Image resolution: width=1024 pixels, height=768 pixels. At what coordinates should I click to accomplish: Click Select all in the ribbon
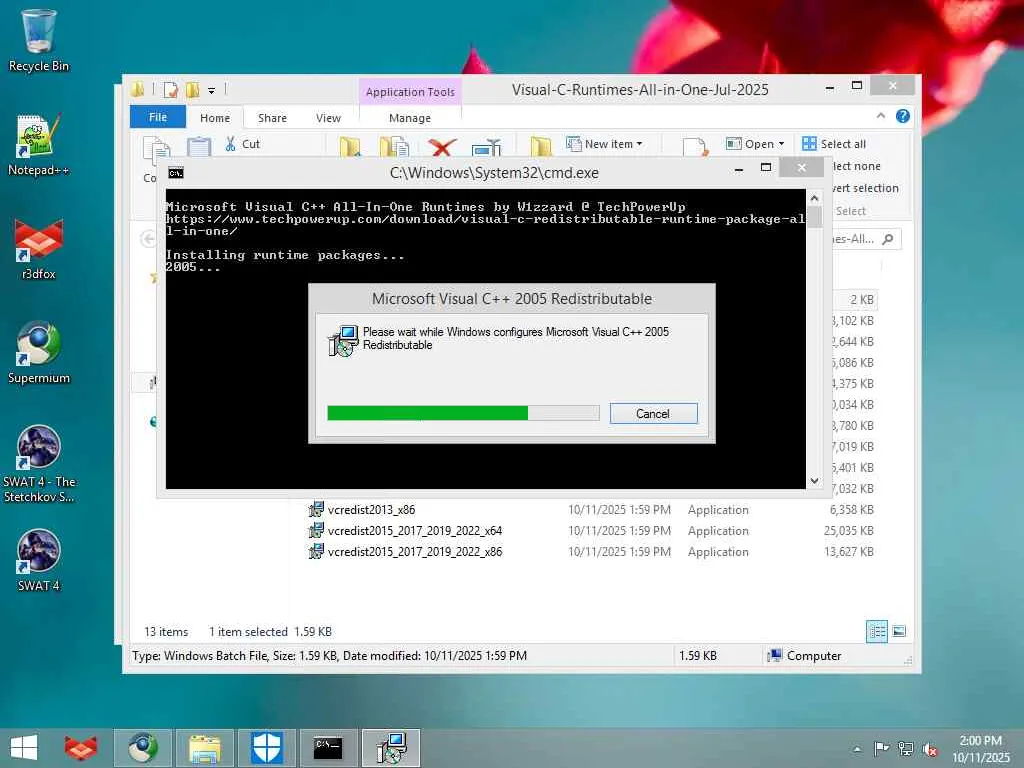tap(834, 144)
